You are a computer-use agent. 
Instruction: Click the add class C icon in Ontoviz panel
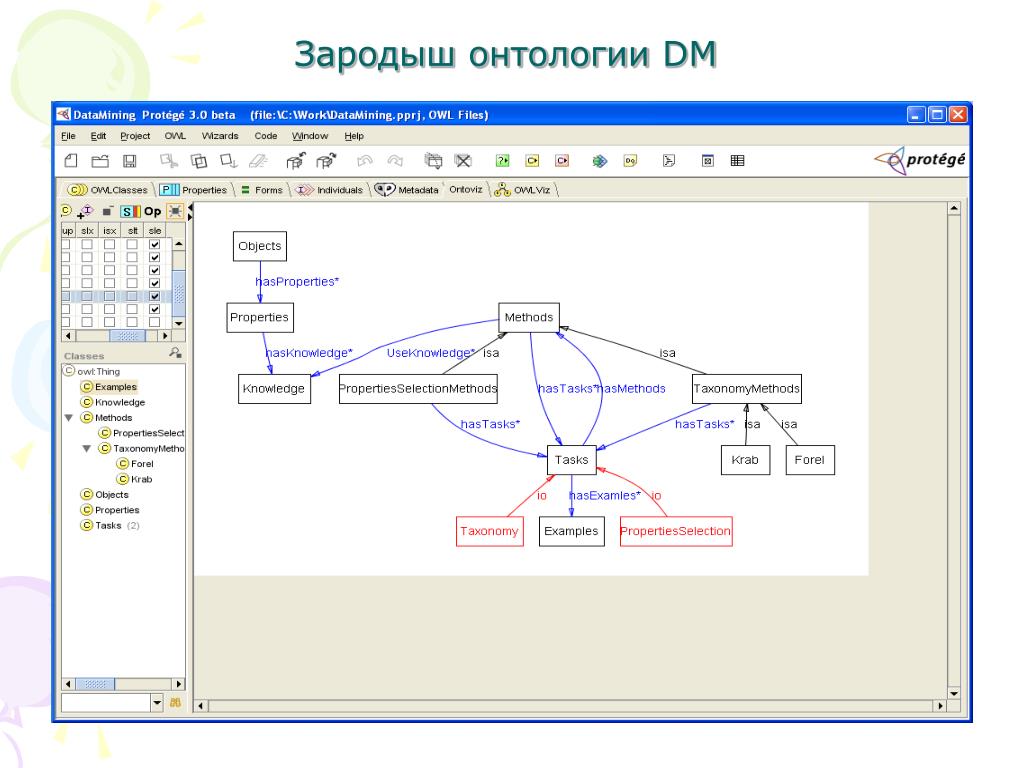(66, 210)
